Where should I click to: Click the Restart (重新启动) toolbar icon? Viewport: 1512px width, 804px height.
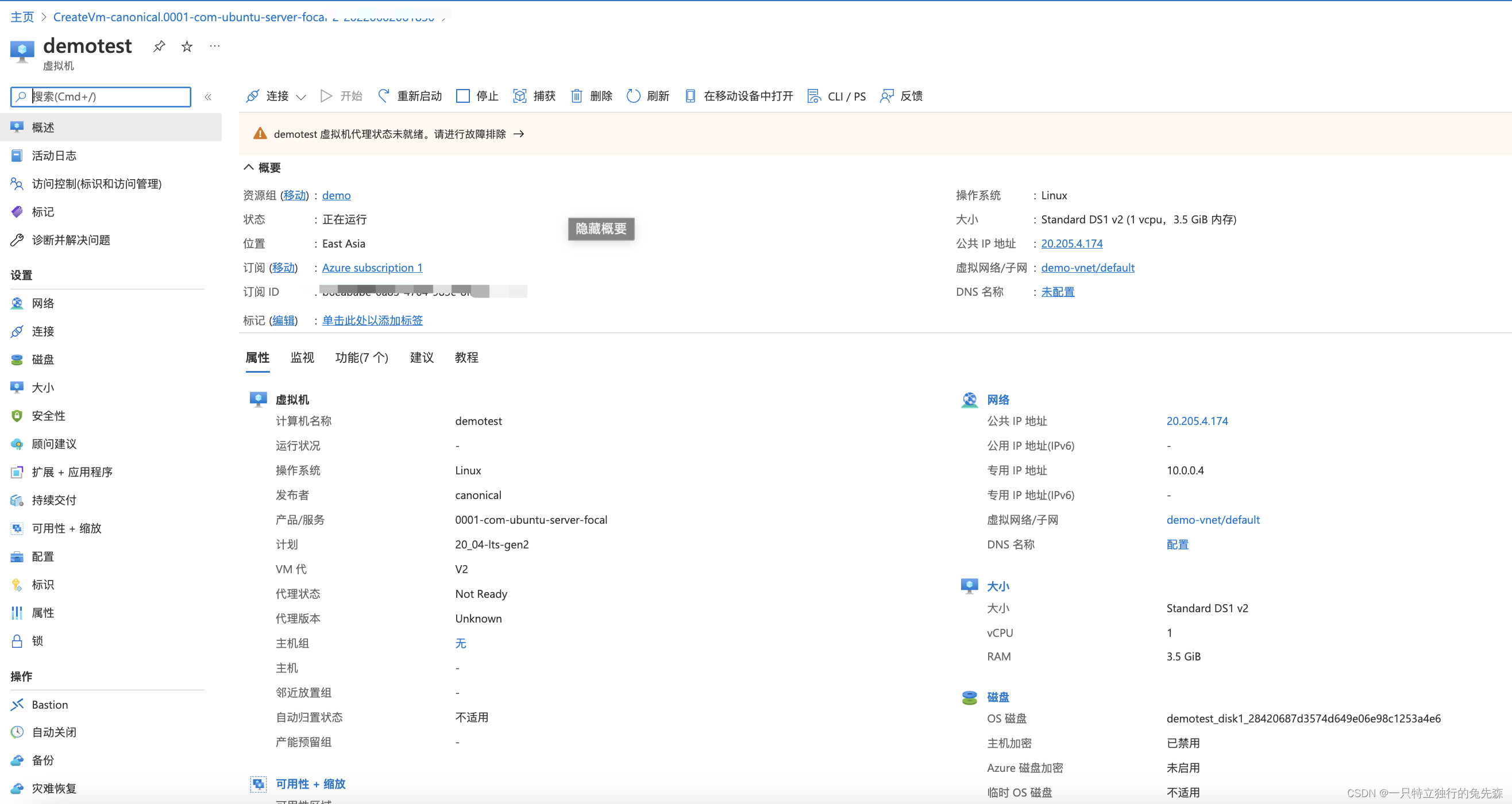(384, 96)
